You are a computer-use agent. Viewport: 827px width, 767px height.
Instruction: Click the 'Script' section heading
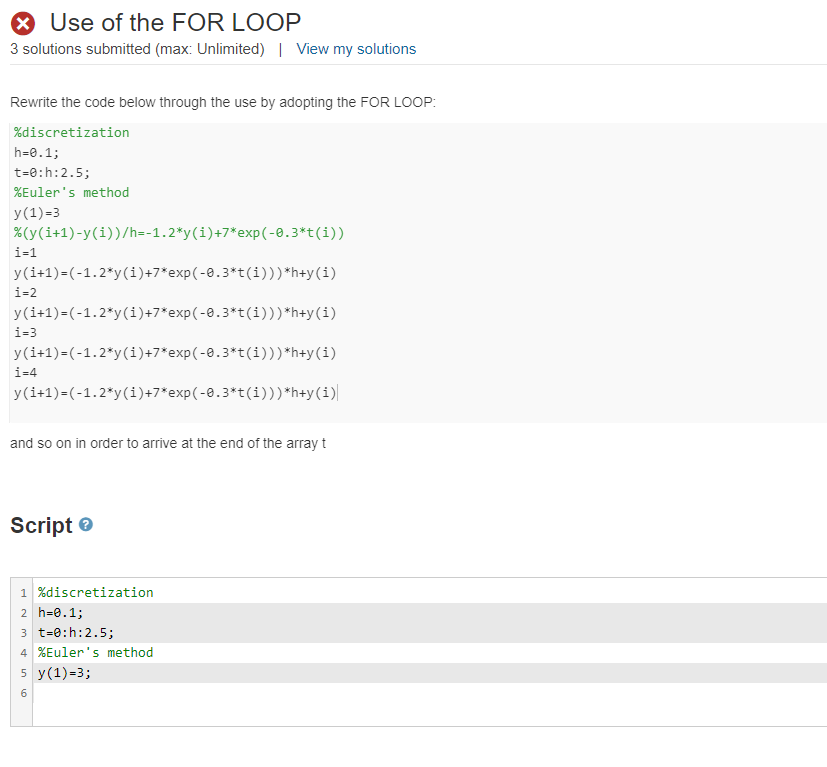click(42, 525)
